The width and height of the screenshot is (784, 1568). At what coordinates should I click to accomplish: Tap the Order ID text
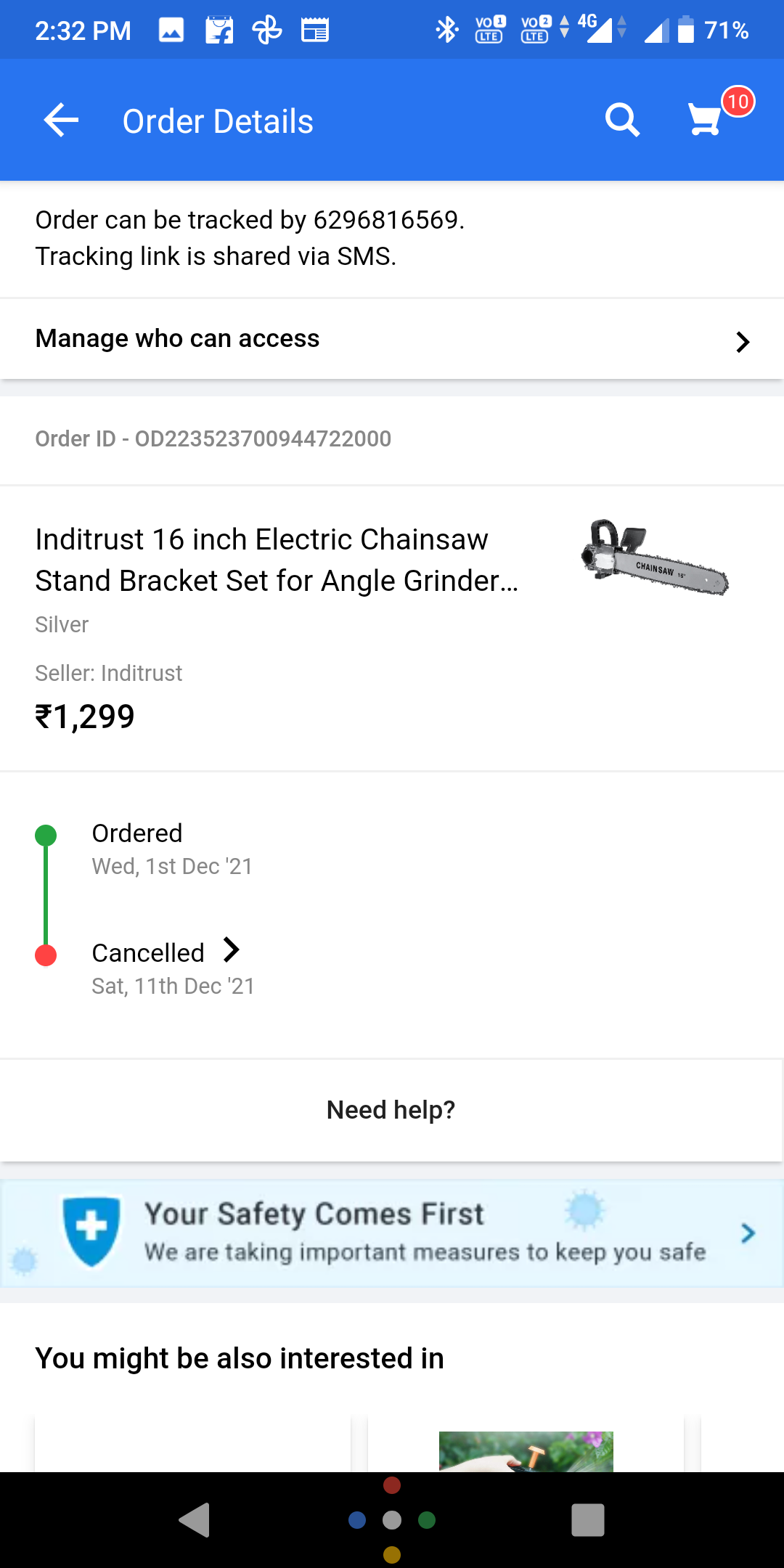click(213, 439)
